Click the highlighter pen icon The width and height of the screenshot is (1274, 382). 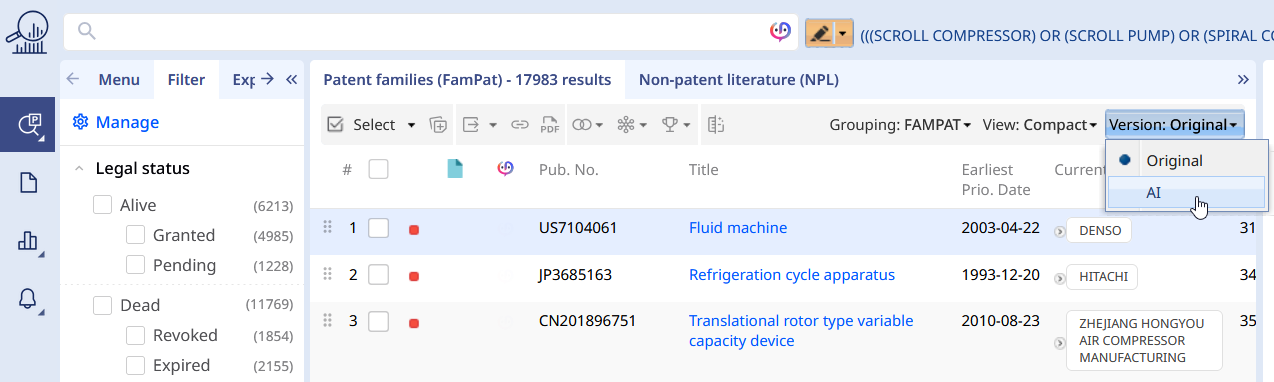coord(819,33)
